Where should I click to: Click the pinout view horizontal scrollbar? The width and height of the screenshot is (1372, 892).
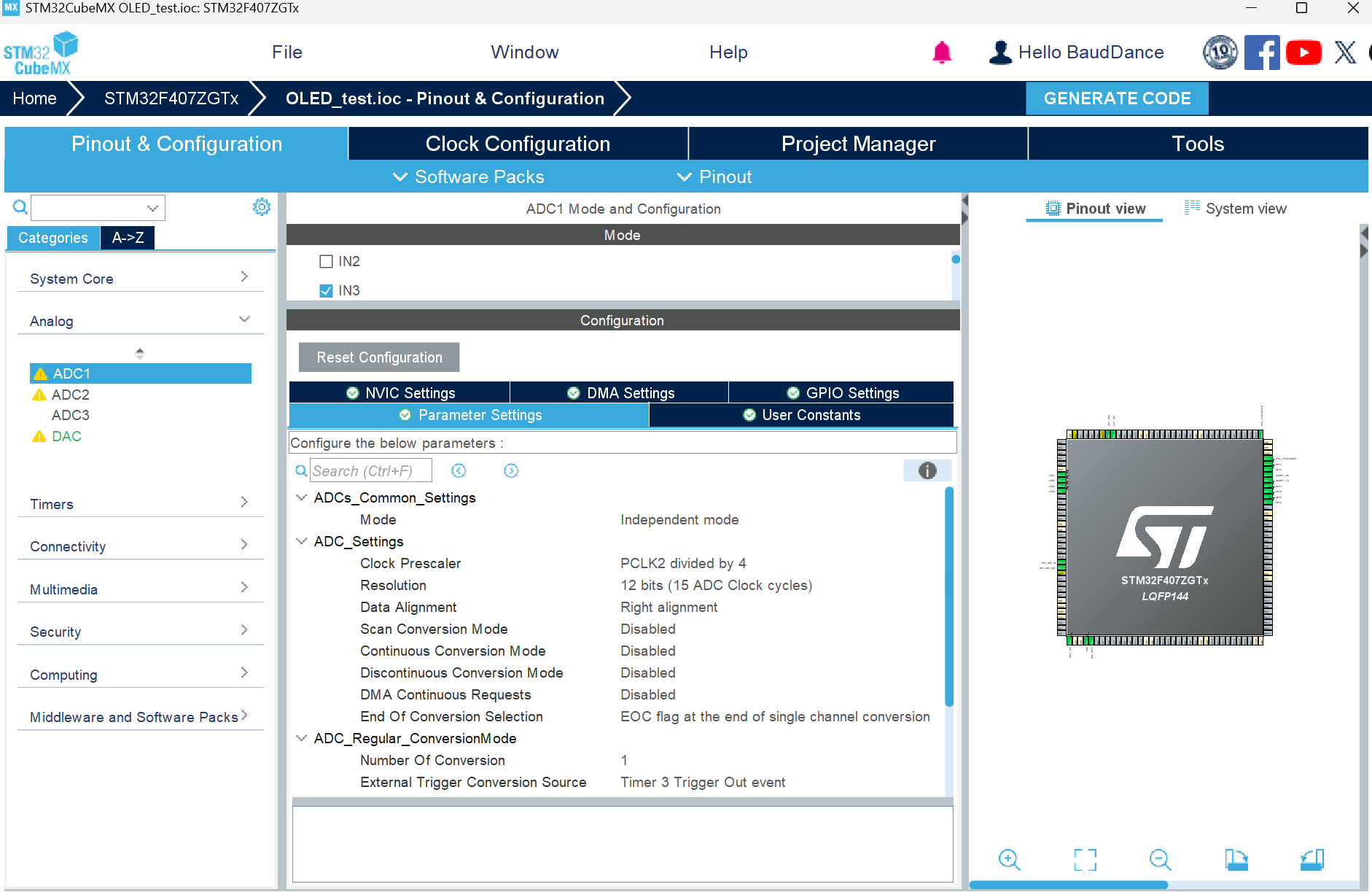click(x=1068, y=885)
